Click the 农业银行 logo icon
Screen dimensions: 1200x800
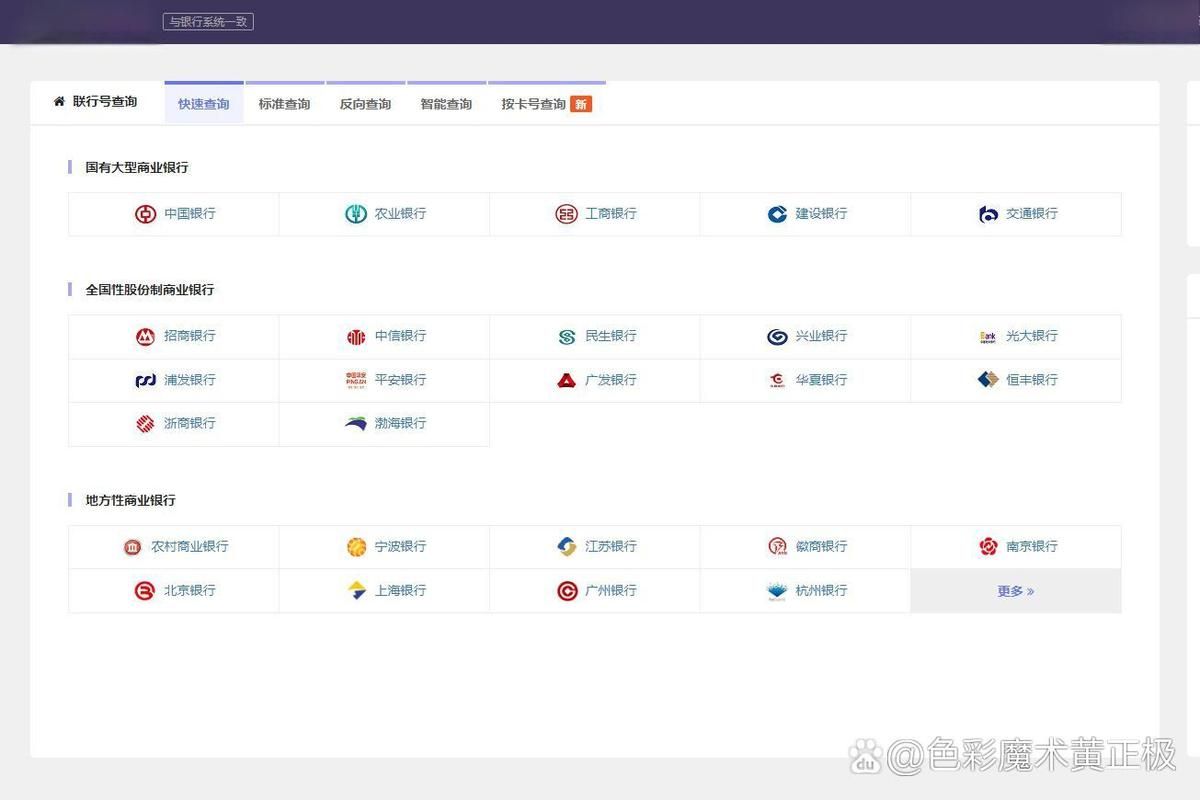[x=356, y=214]
